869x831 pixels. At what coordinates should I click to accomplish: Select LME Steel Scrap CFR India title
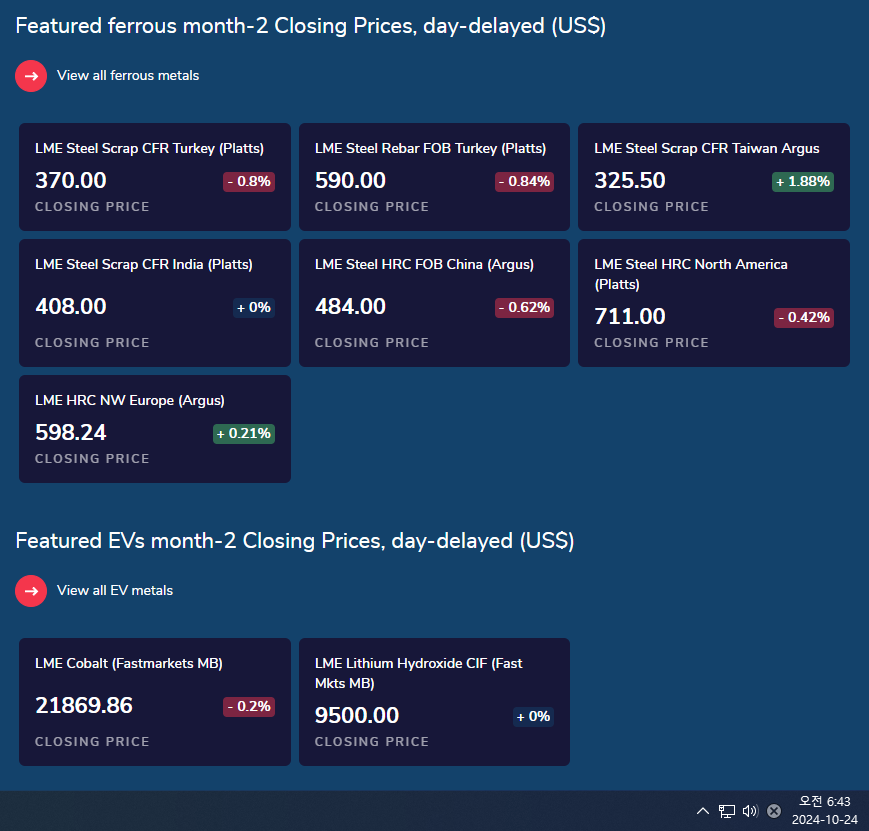click(x=144, y=264)
